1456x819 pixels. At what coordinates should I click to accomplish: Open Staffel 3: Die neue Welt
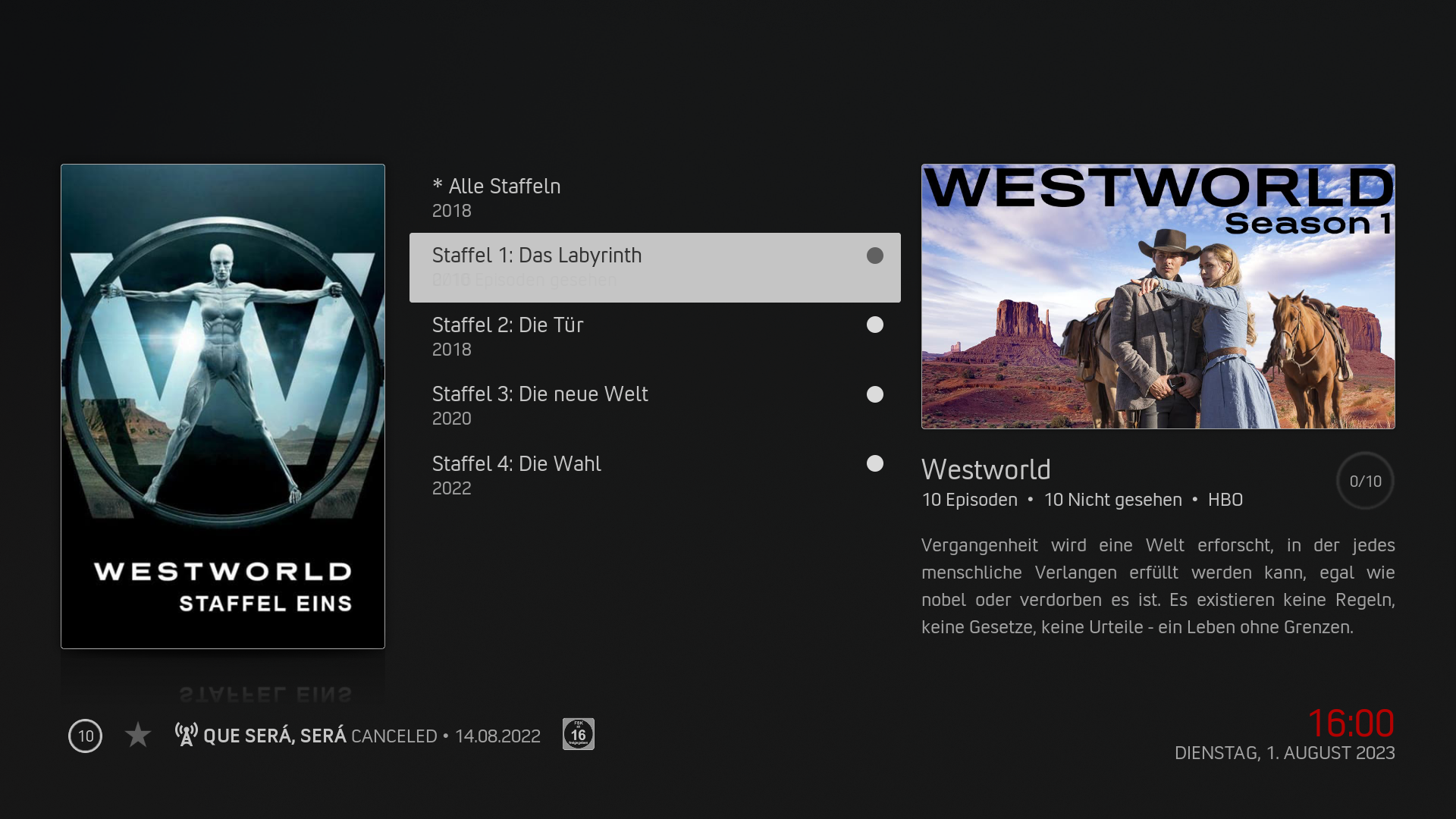[654, 406]
